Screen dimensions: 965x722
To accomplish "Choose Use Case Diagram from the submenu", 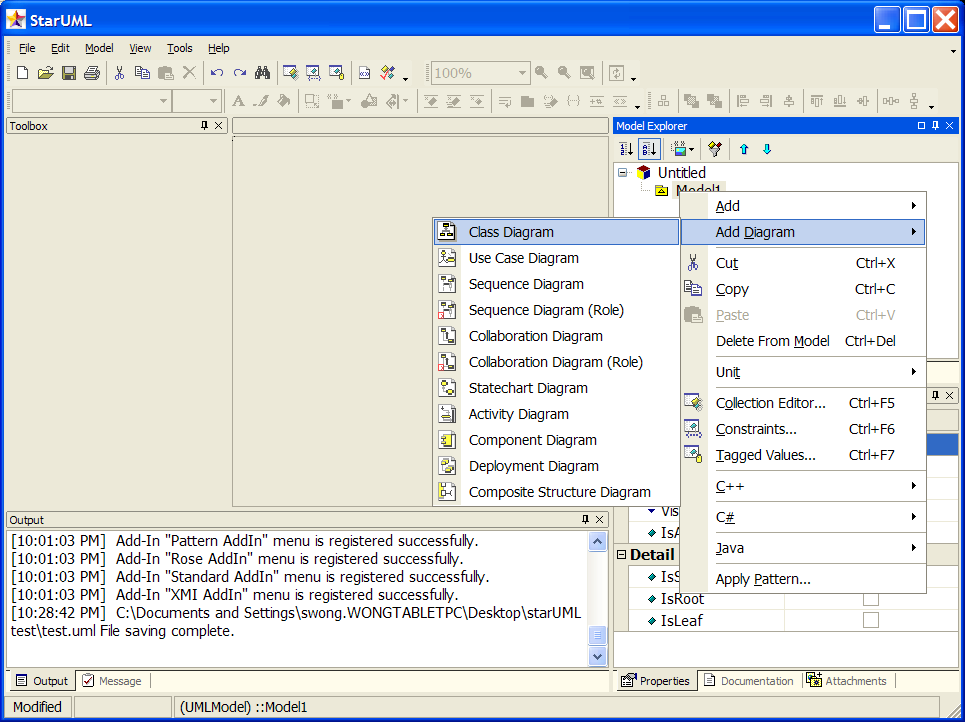I will click(556, 258).
